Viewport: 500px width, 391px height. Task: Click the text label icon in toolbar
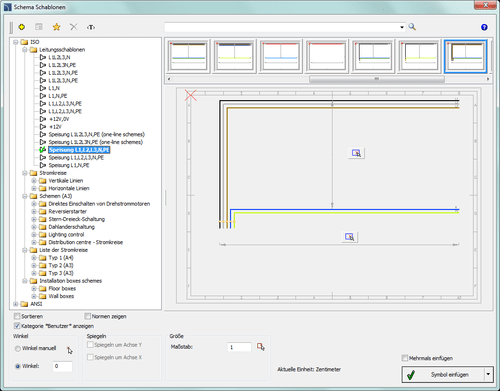point(91,27)
